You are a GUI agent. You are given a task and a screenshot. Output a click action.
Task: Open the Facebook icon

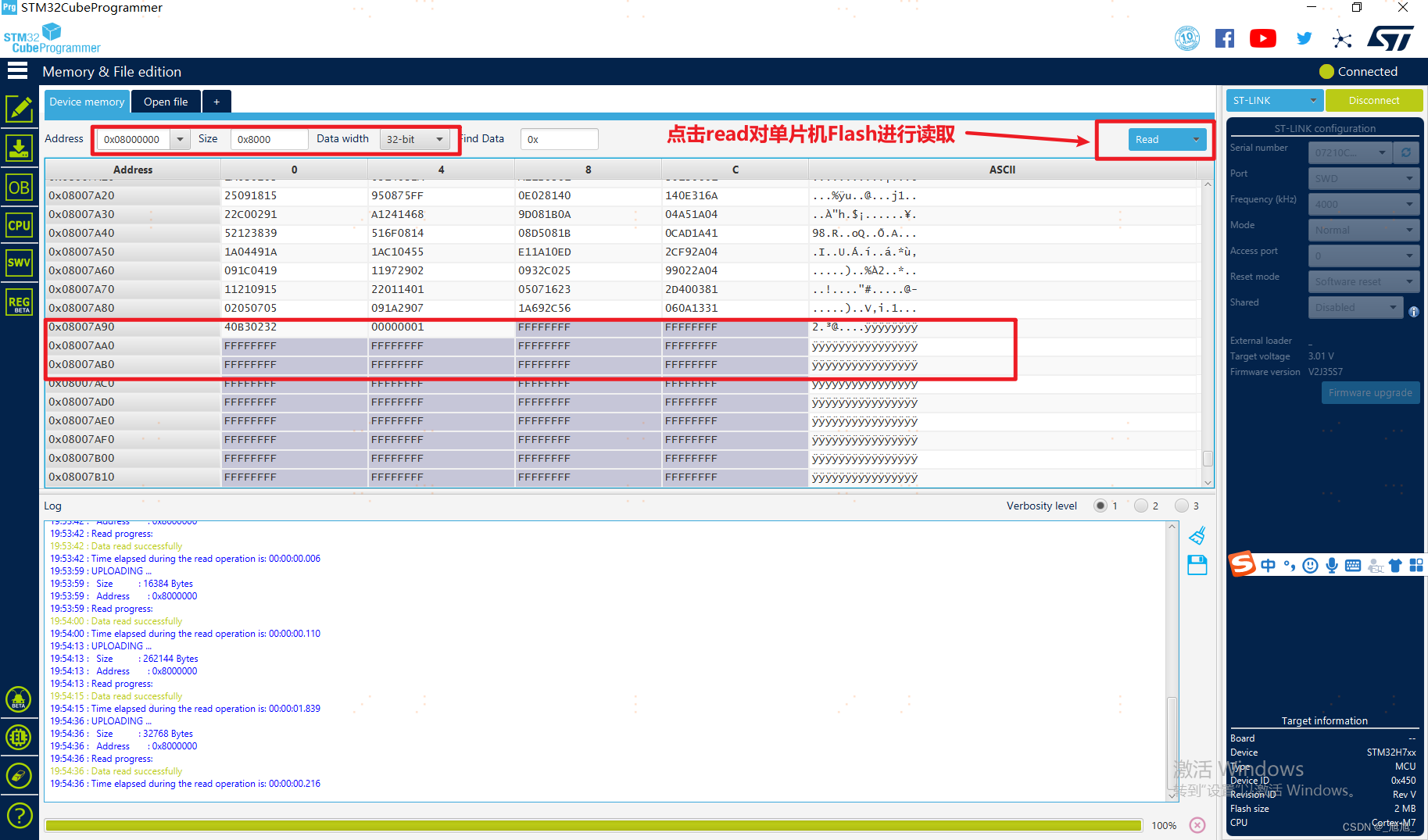[1225, 38]
